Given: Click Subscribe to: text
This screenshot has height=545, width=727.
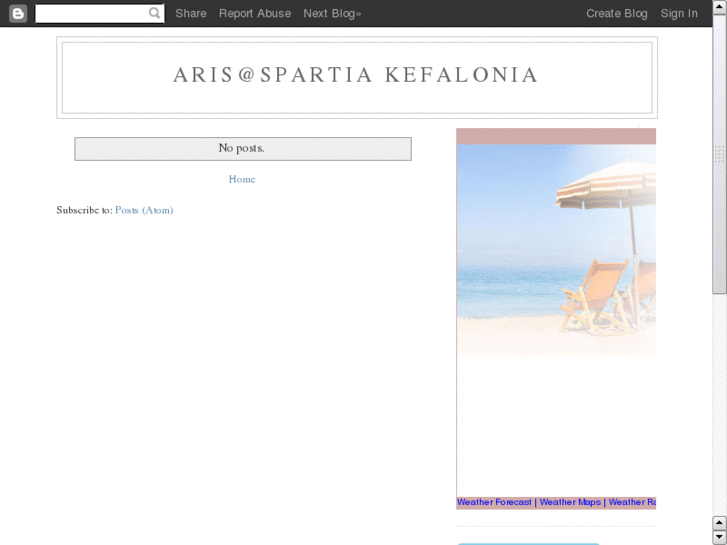Looking at the screenshot, I should tap(84, 210).
